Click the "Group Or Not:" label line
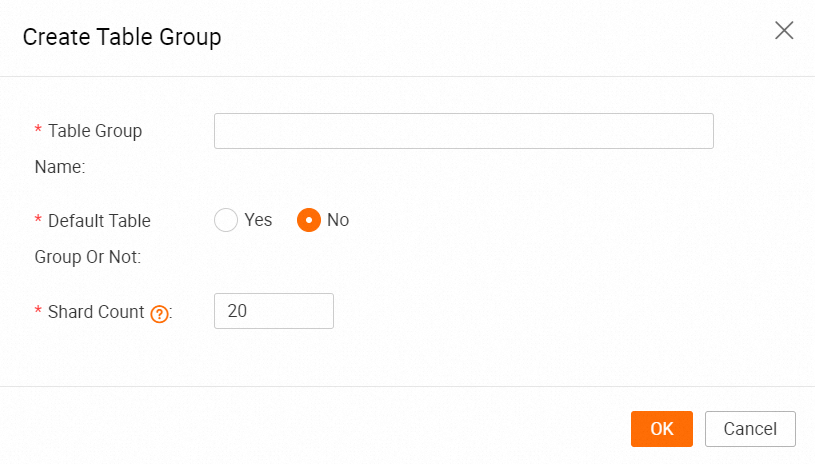The width and height of the screenshot is (815, 464). tap(87, 256)
